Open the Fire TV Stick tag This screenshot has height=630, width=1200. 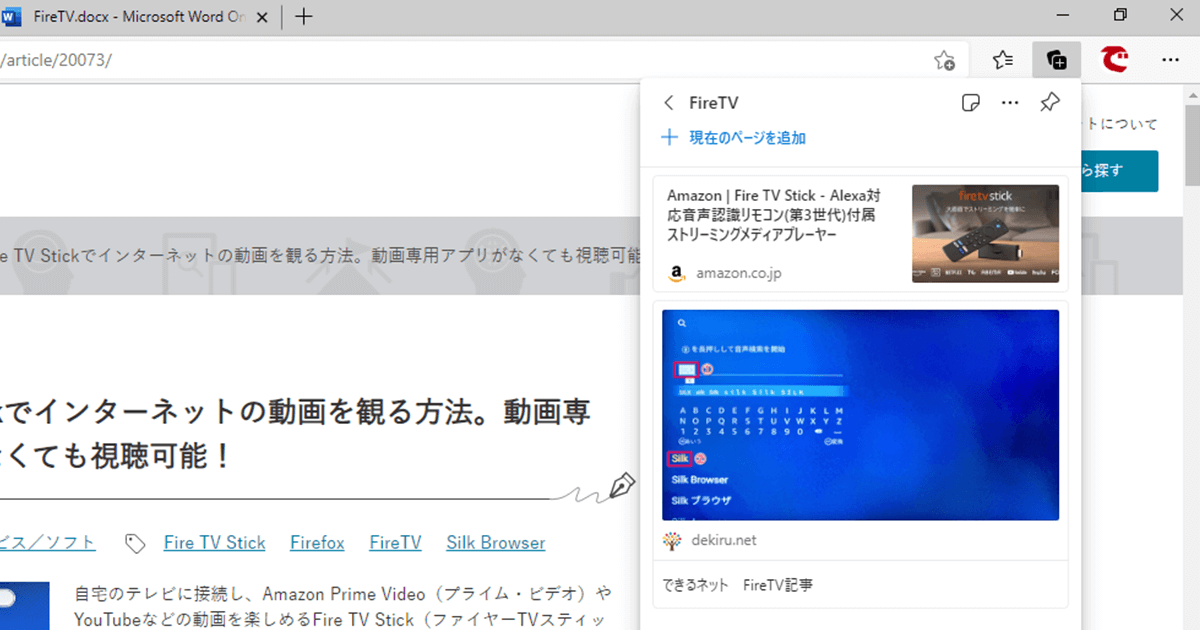pos(215,543)
